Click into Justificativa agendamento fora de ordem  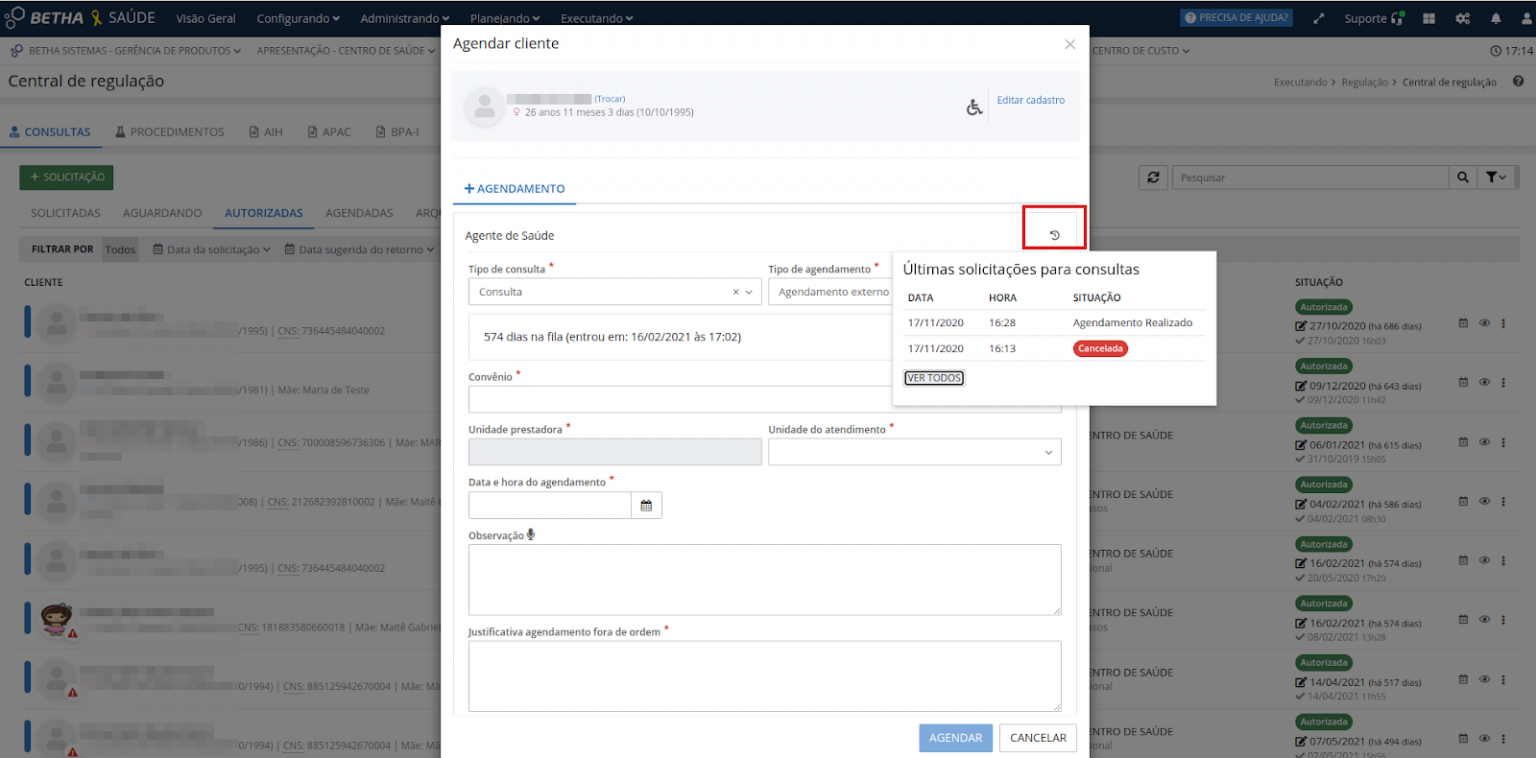tap(765, 676)
